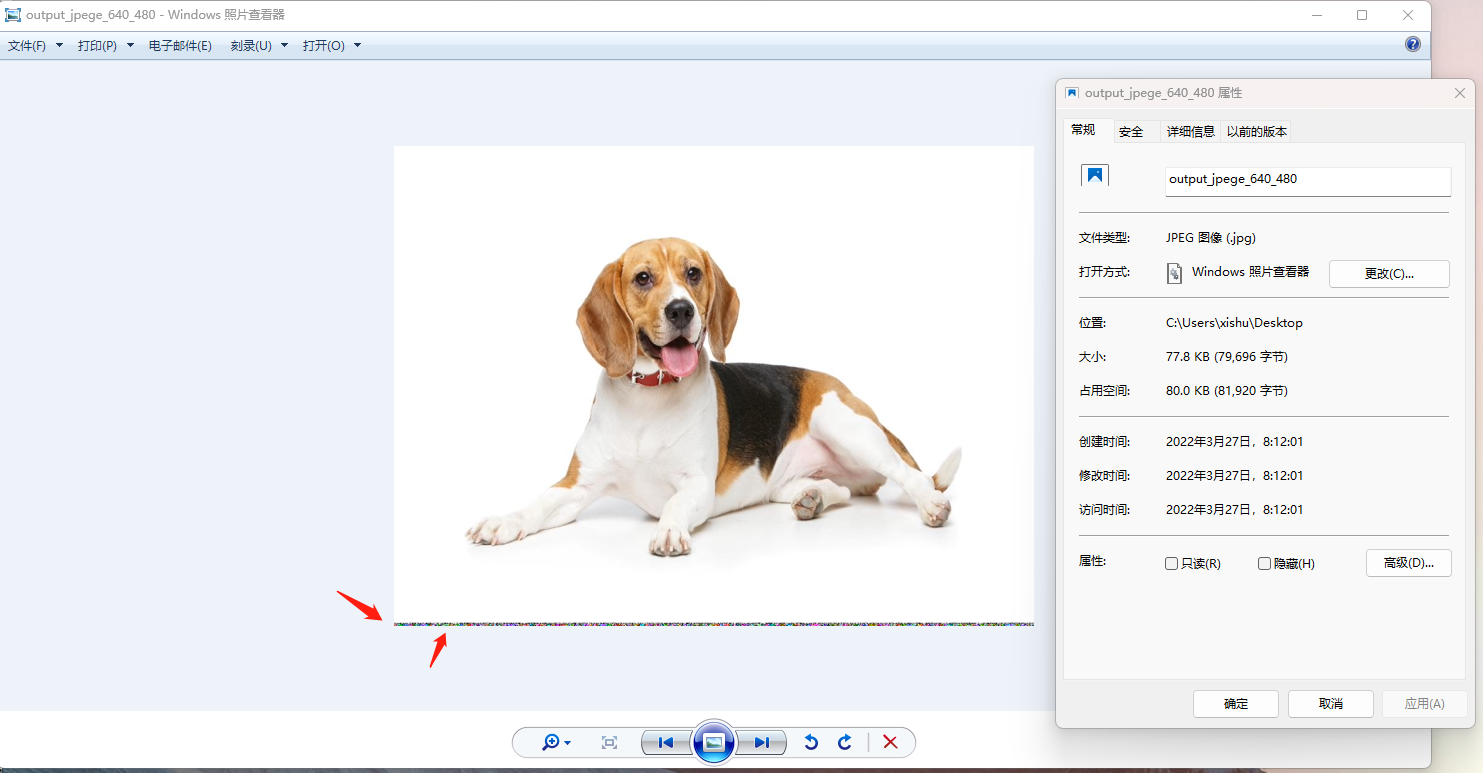Click the 访问时间 date value
1483x773 pixels.
point(1235,510)
